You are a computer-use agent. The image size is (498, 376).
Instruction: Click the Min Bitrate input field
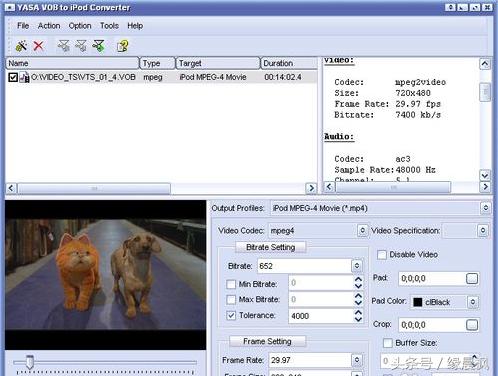coord(321,283)
